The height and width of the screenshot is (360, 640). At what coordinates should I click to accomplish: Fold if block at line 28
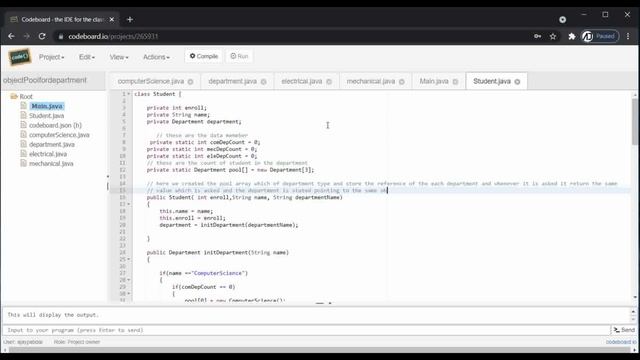click(129, 280)
